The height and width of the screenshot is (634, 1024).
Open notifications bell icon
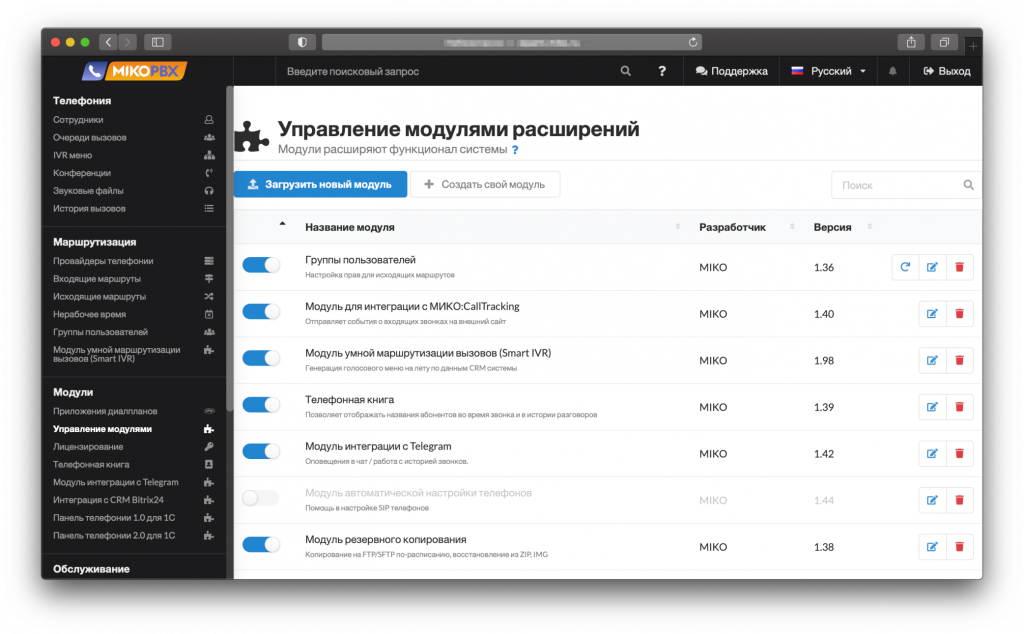pos(893,71)
